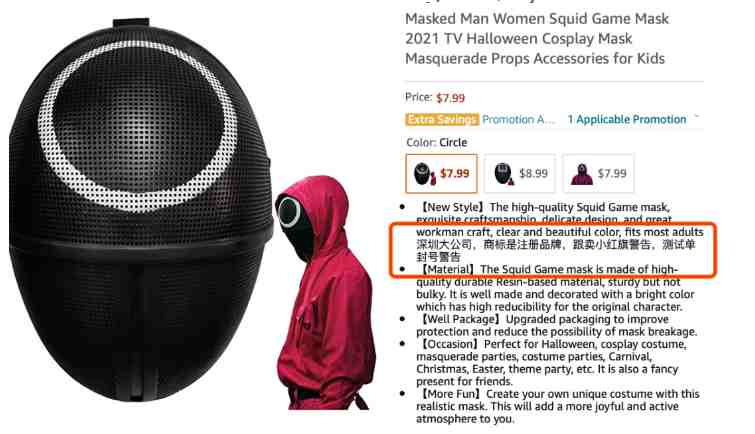Image resolution: width=755 pixels, height=434 pixels.
Task: Open the 1 Applicable Promotion link
Action: pyautogui.click(x=627, y=119)
